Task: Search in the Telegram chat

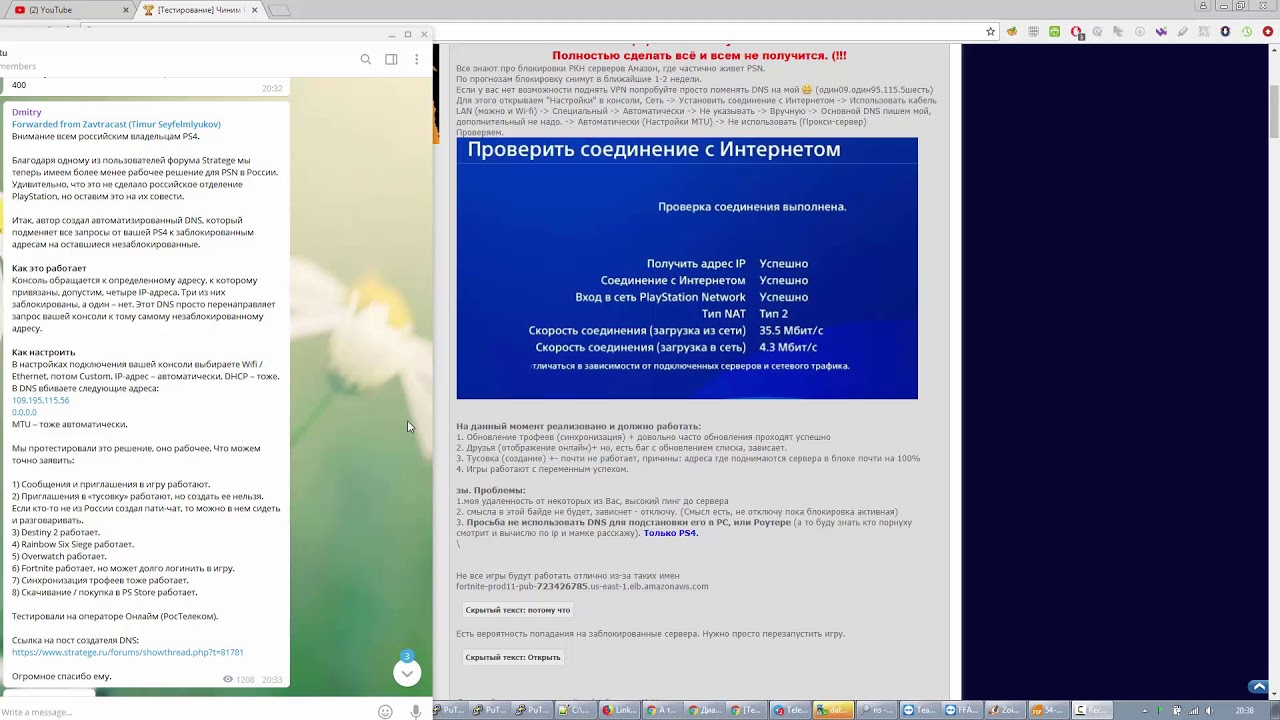Action: click(x=366, y=60)
